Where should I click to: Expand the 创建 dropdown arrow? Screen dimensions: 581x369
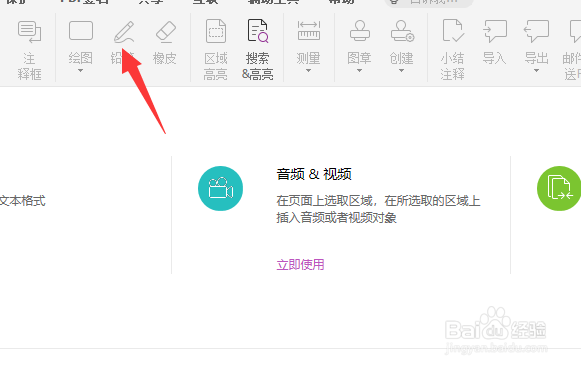(x=401, y=71)
